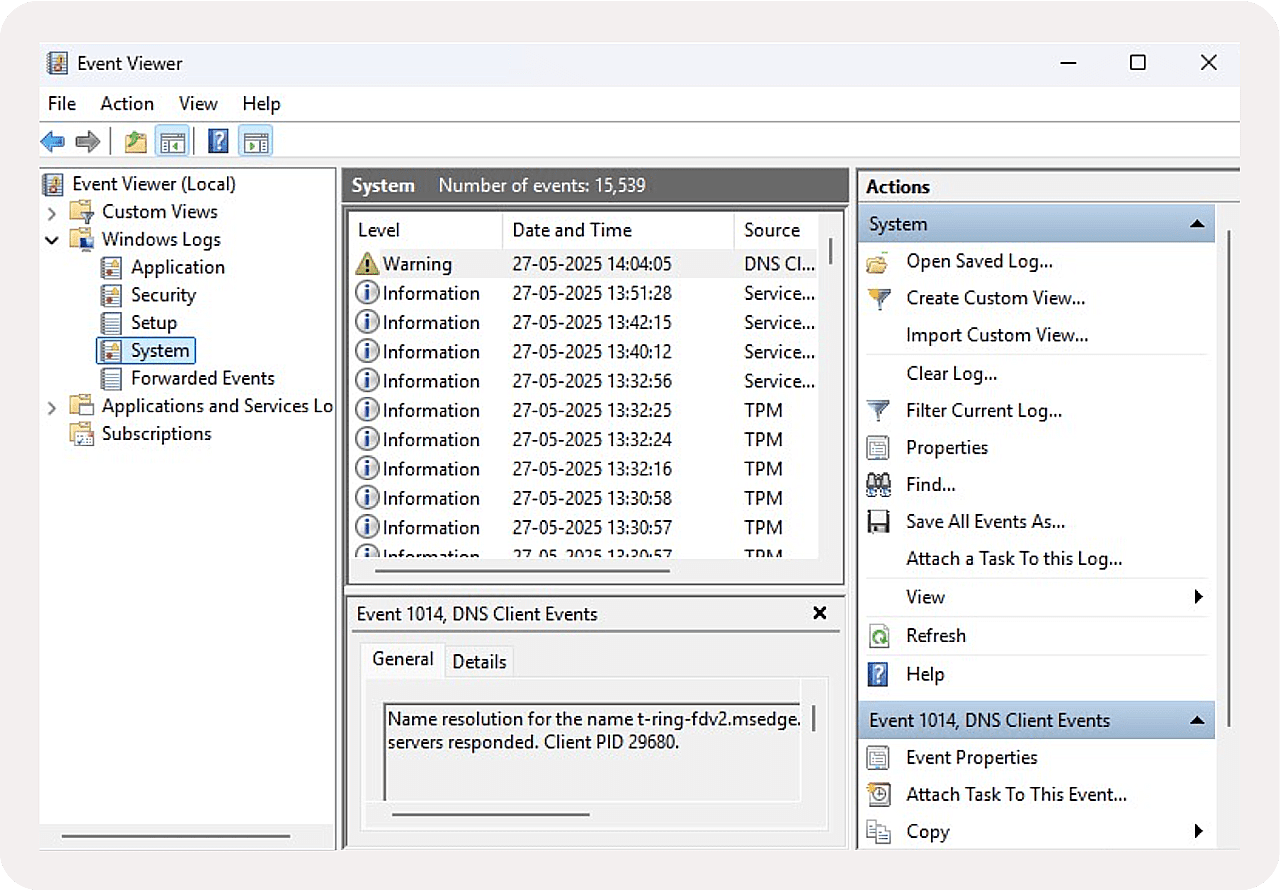Screen dimensions: 1280x891
Task: Click the Up One Level folder icon
Action: point(135,142)
